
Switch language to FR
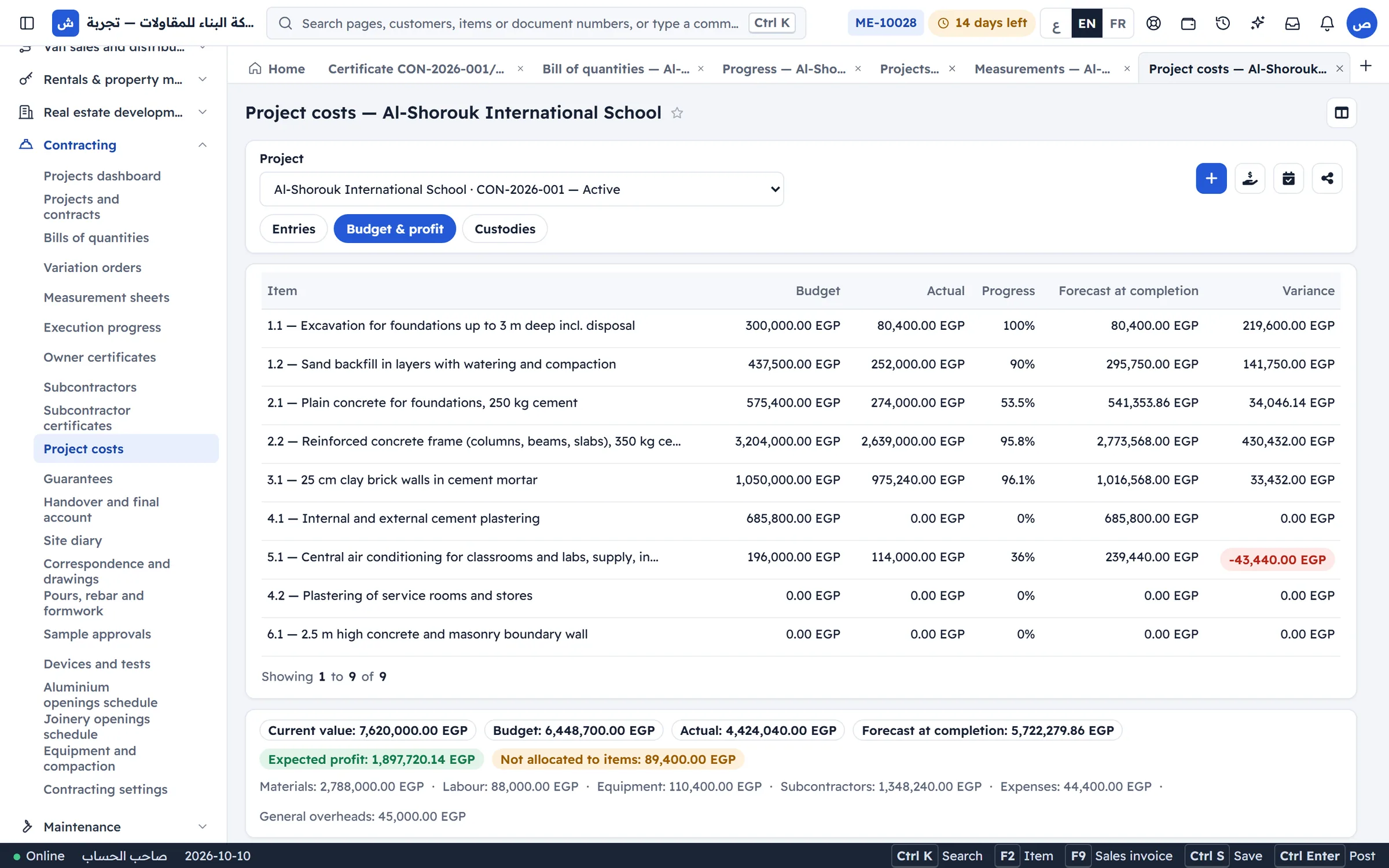(1118, 23)
